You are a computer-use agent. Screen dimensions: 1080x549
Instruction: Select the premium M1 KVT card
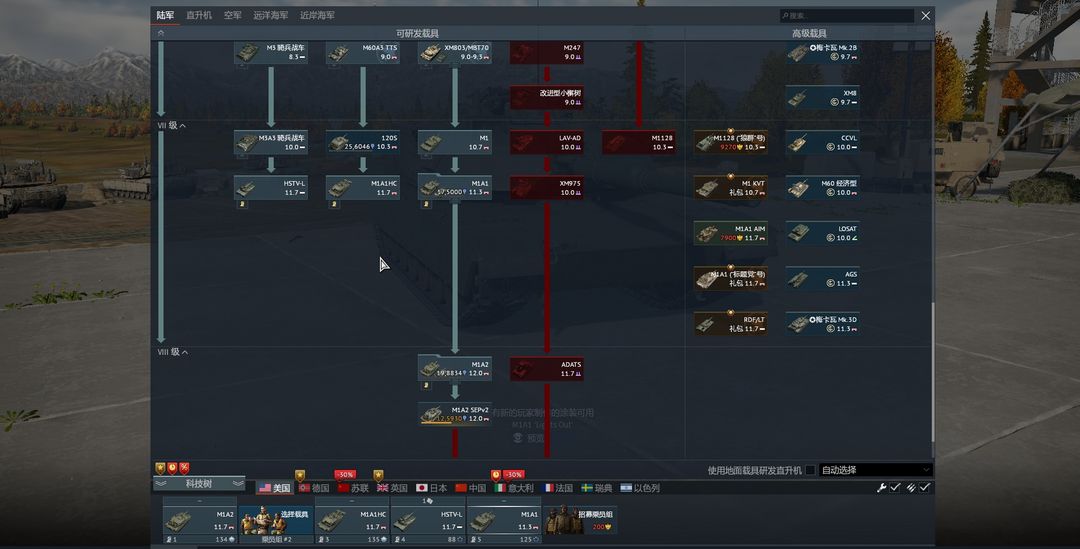pyautogui.click(x=731, y=188)
